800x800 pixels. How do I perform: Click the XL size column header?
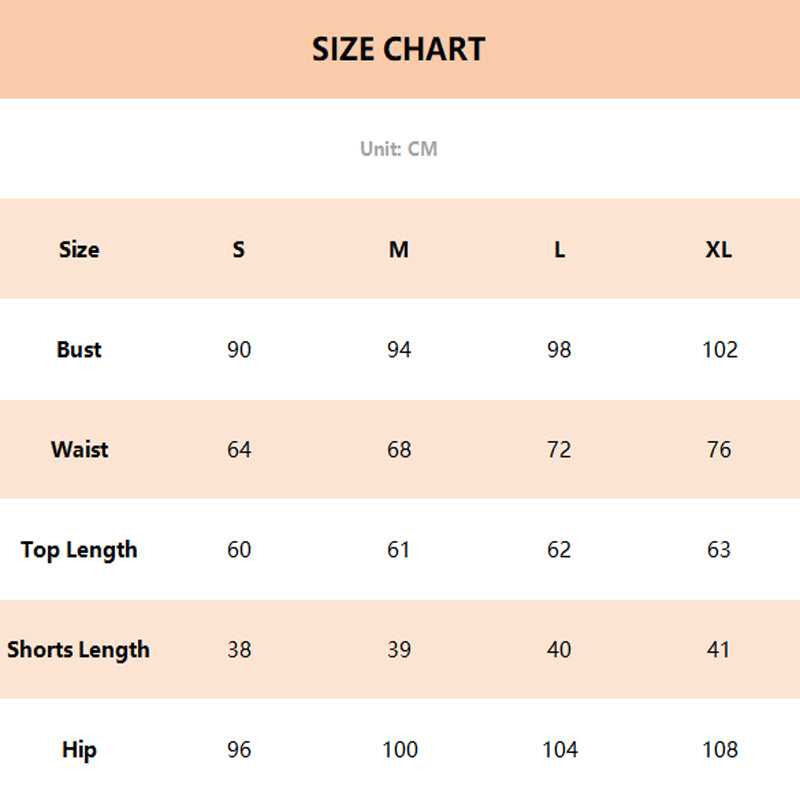click(719, 249)
